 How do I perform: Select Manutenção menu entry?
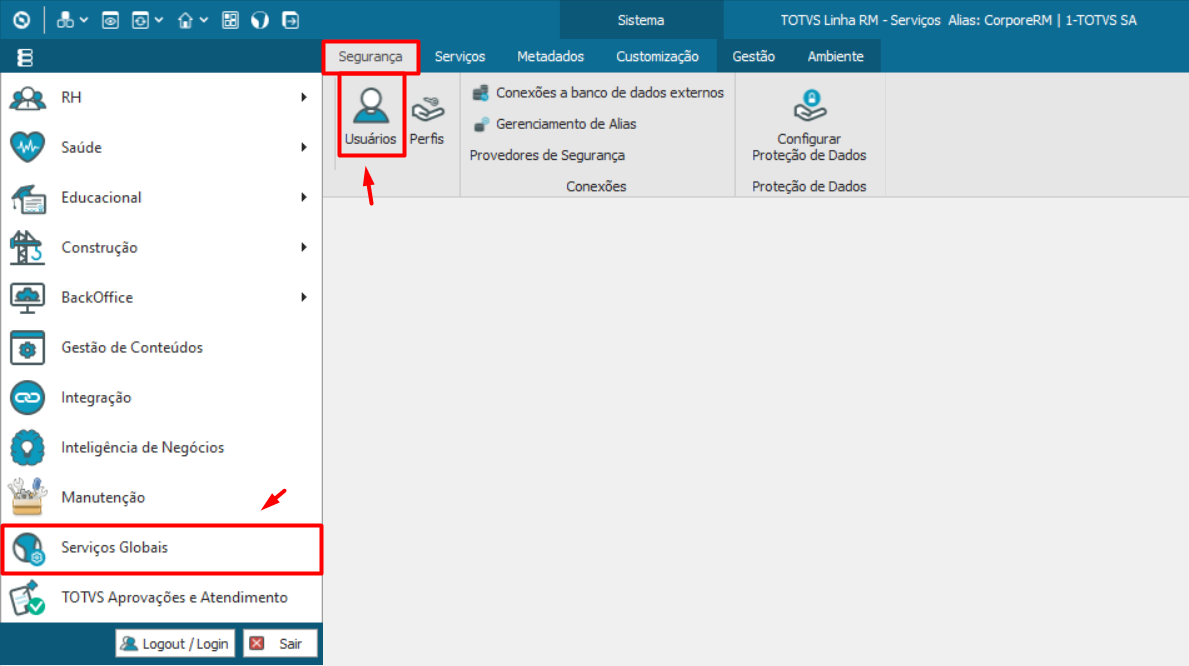[x=162, y=498]
